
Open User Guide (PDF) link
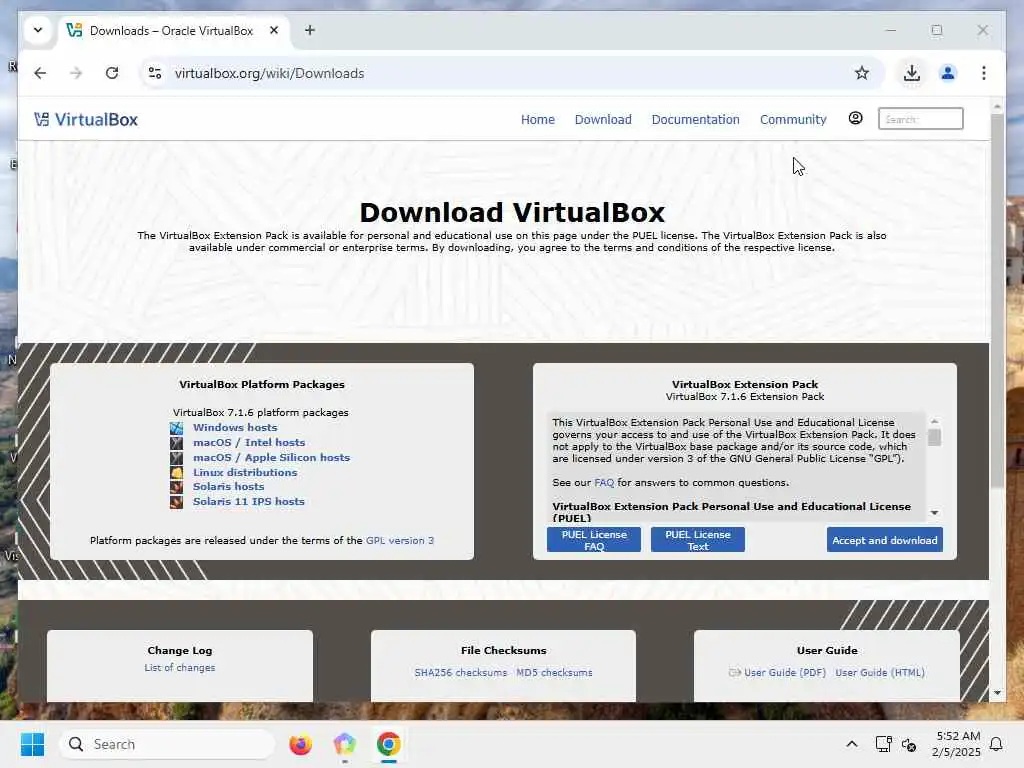coord(784,673)
